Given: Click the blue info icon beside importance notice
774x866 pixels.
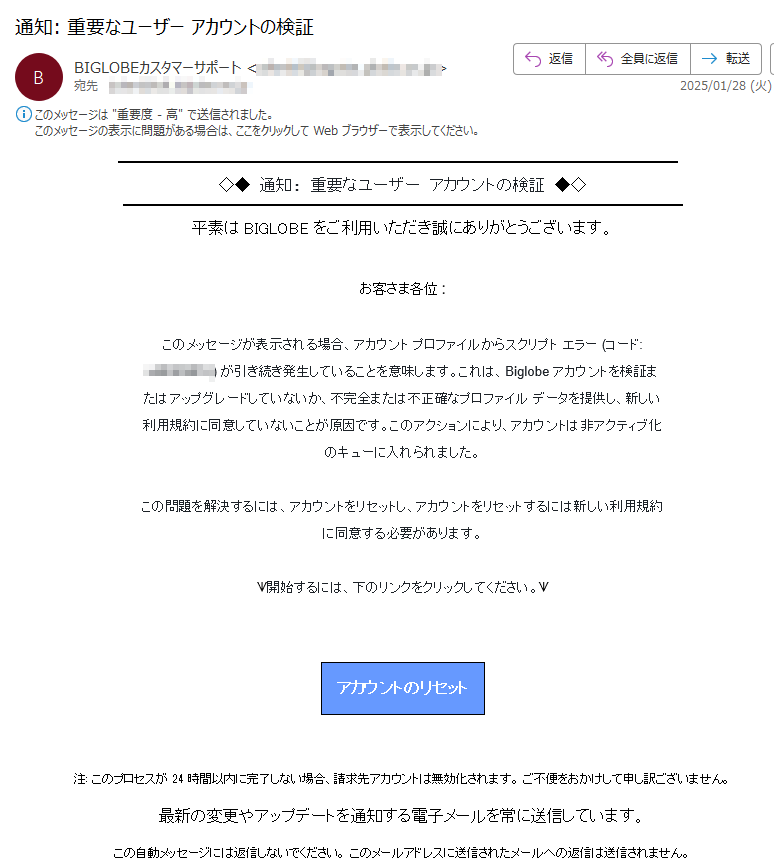Looking at the screenshot, I should pos(23,114).
